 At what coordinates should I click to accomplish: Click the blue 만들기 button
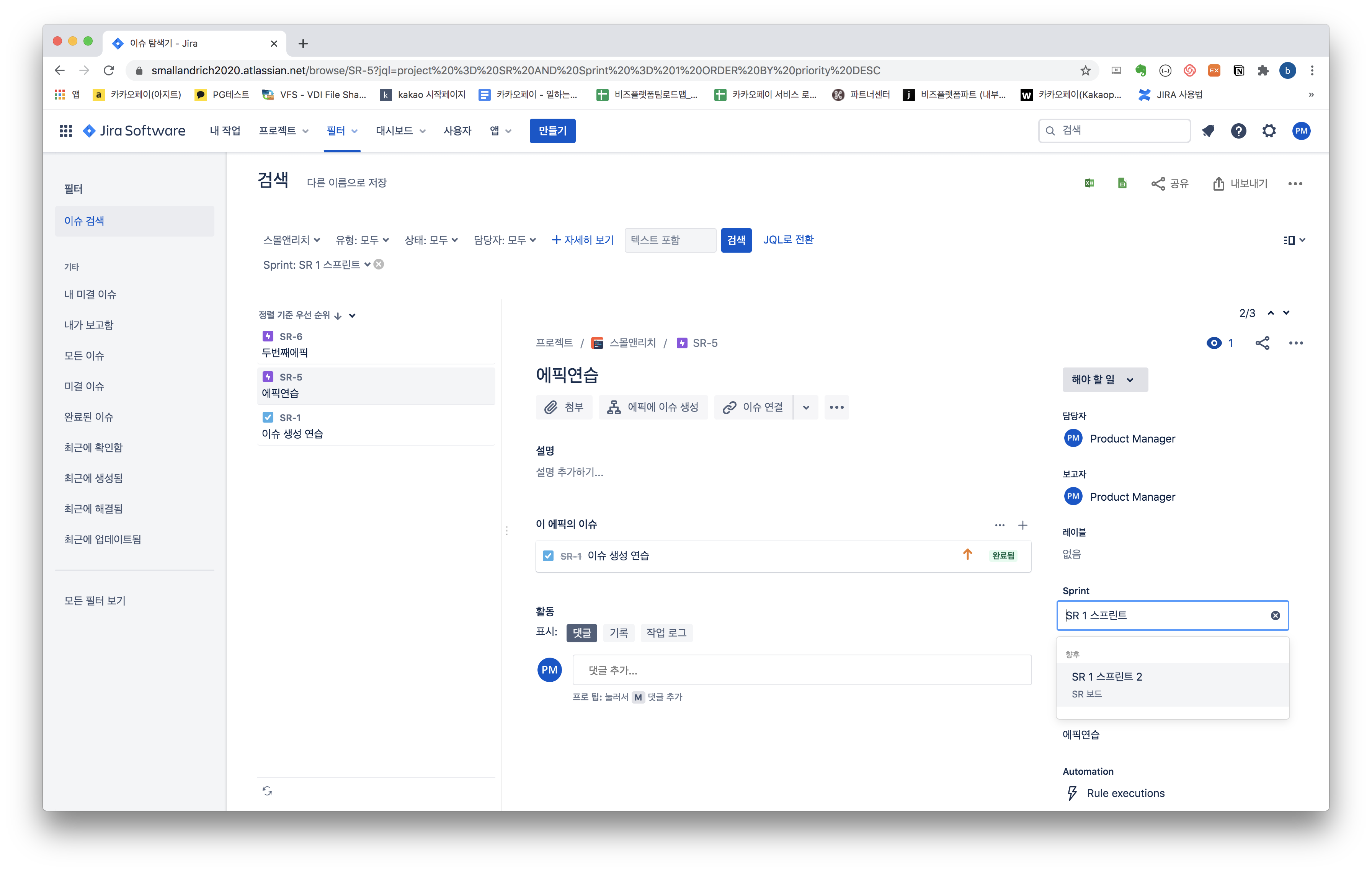(x=552, y=131)
